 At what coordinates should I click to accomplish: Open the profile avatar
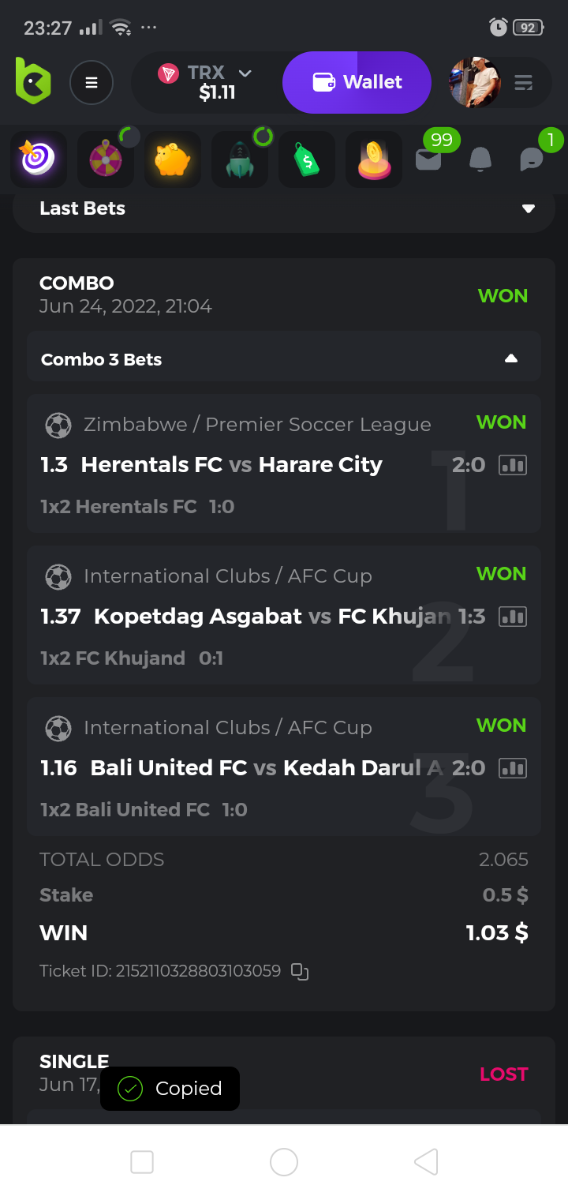pos(474,82)
